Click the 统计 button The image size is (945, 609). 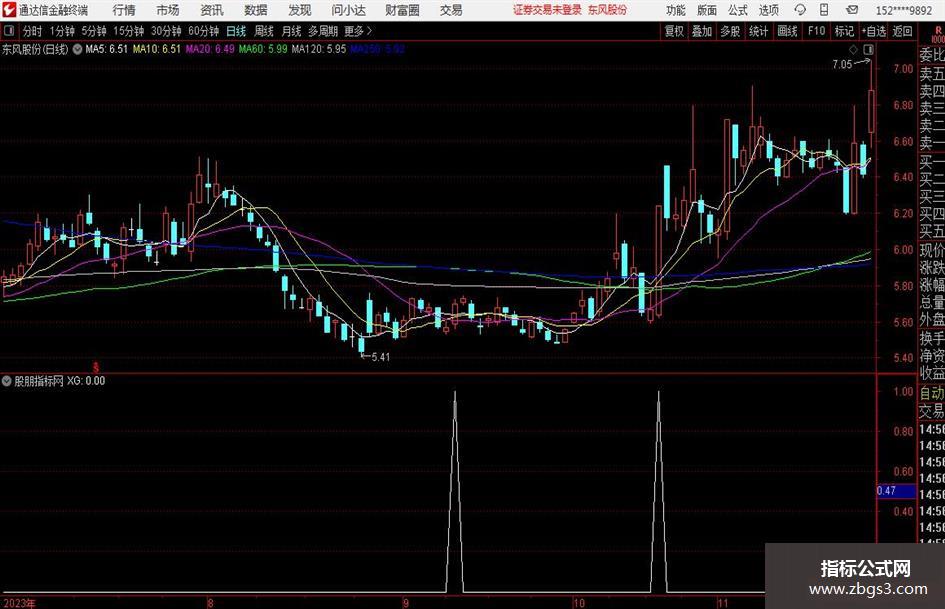point(758,31)
